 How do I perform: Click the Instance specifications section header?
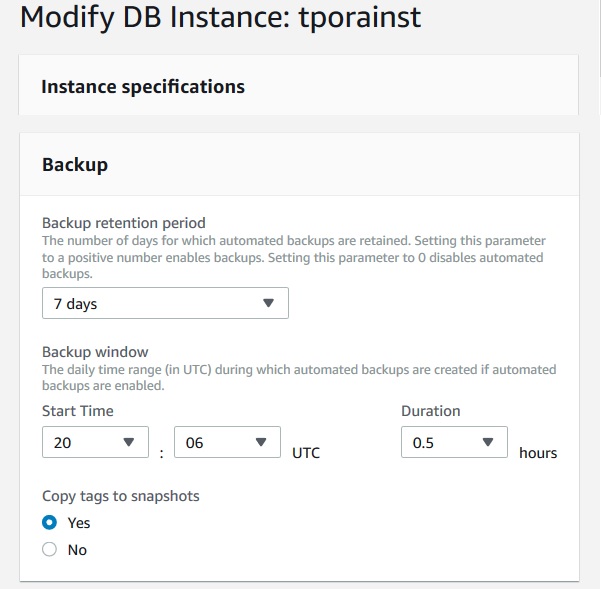tap(143, 86)
